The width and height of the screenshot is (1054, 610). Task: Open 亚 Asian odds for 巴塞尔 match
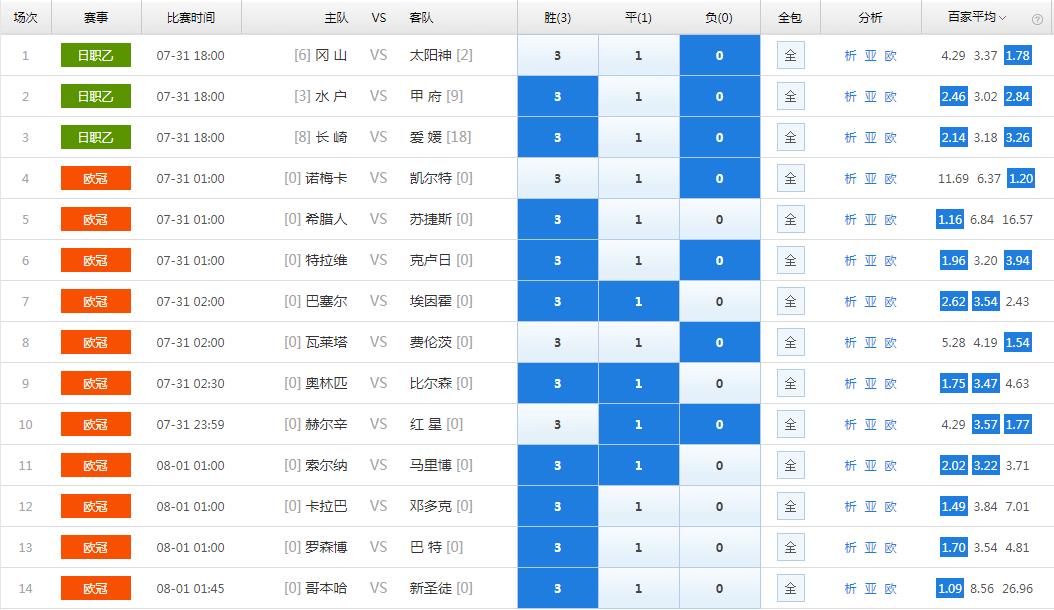[870, 302]
